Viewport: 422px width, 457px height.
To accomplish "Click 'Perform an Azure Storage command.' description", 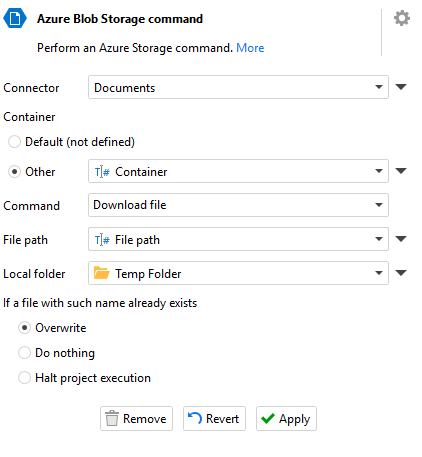I will pos(135,48).
